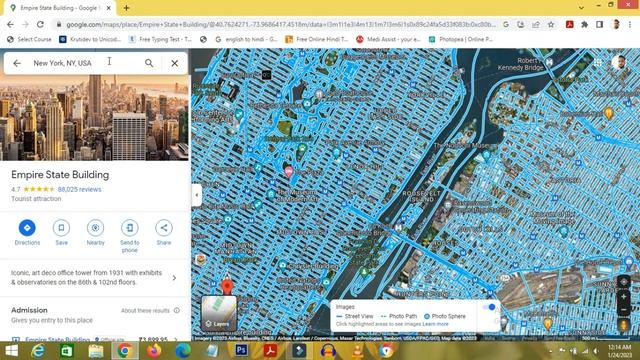This screenshot has height=360, width=640.
Task: Open the Adobe Acrobat extension icon
Action: pyautogui.click(x=570, y=24)
